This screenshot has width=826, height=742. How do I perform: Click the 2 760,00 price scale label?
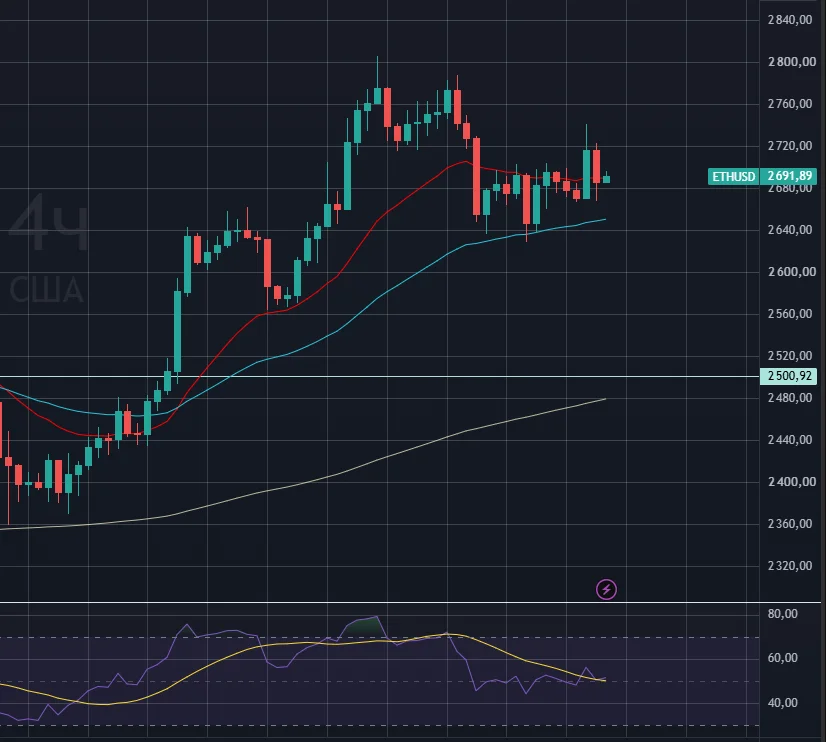pyautogui.click(x=790, y=104)
